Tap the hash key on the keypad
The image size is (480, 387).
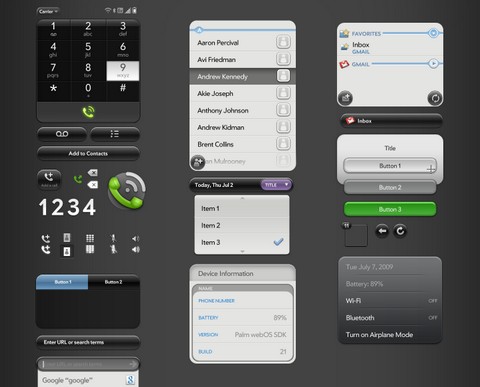[x=123, y=90]
